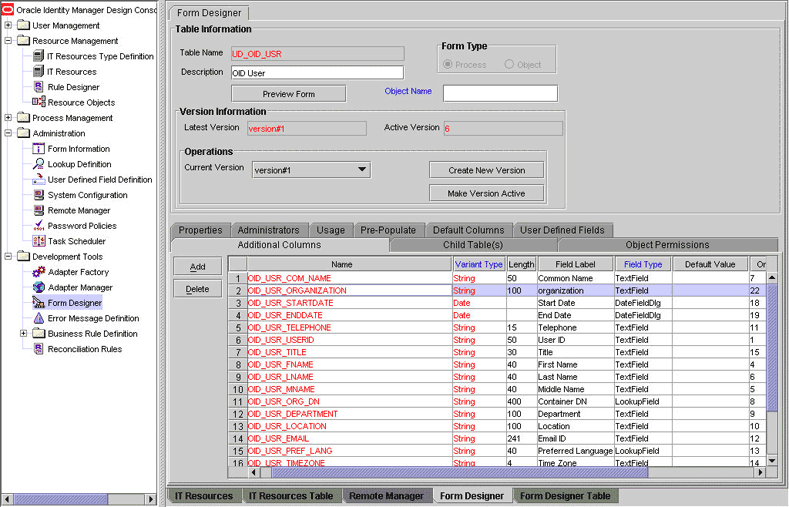This screenshot has height=507, width=789.
Task: Expand the User Management node
Action: 8,25
